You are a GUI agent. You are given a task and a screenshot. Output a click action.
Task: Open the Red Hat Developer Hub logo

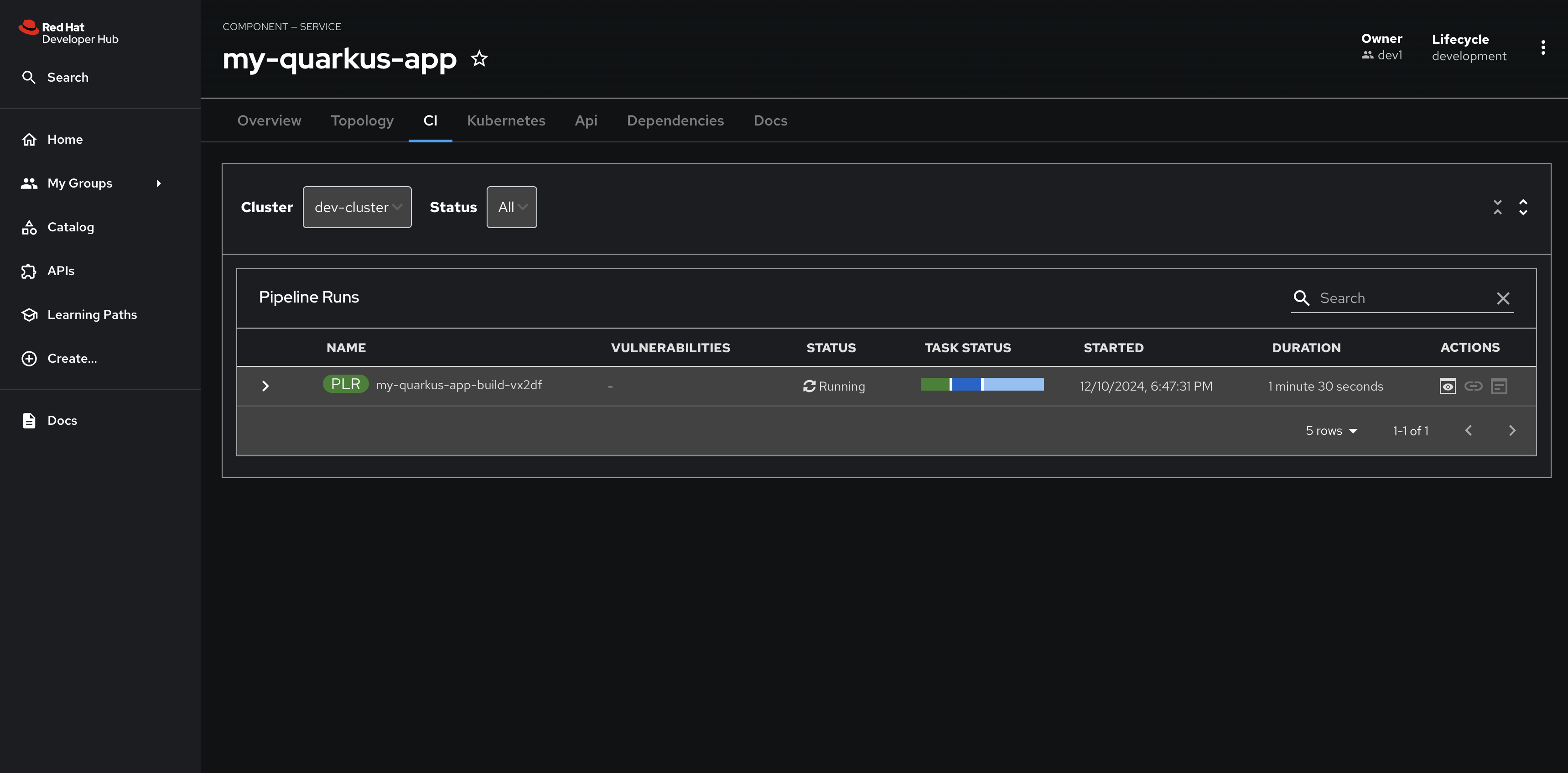(68, 33)
